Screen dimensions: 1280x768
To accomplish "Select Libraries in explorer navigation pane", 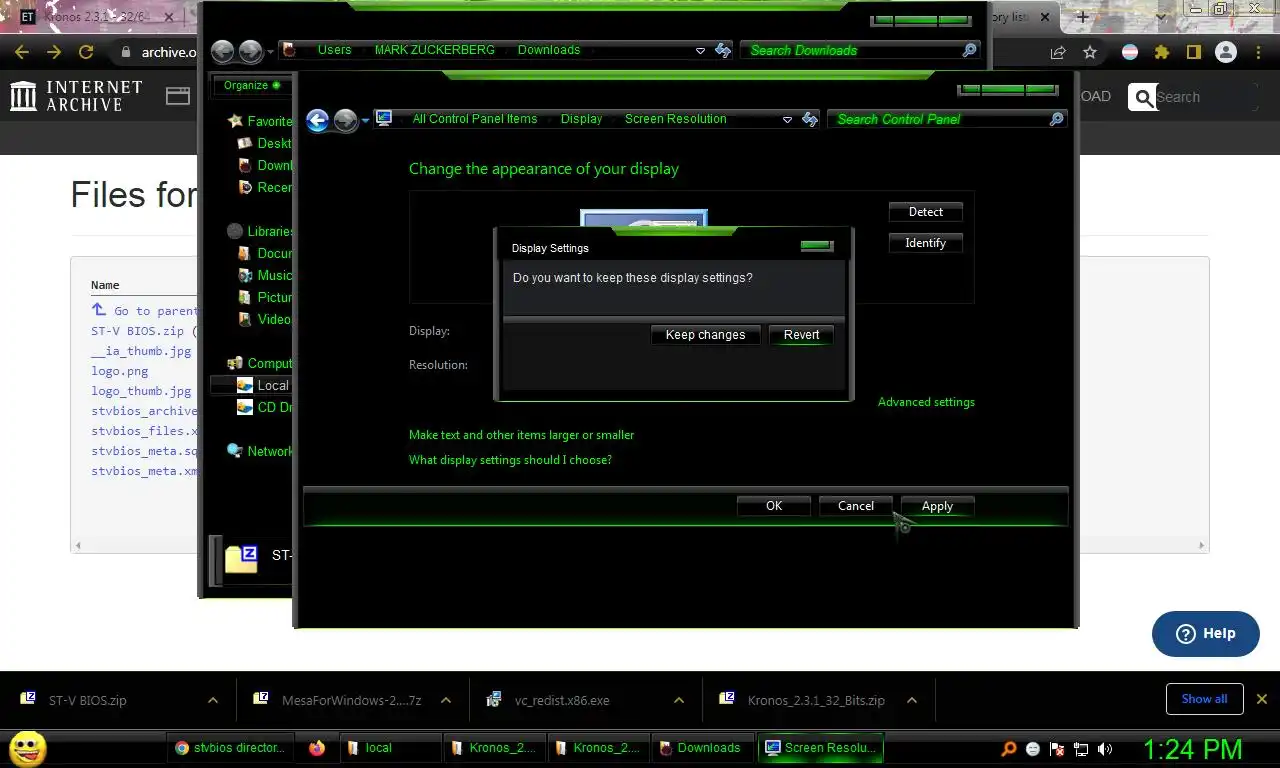I will (260, 231).
